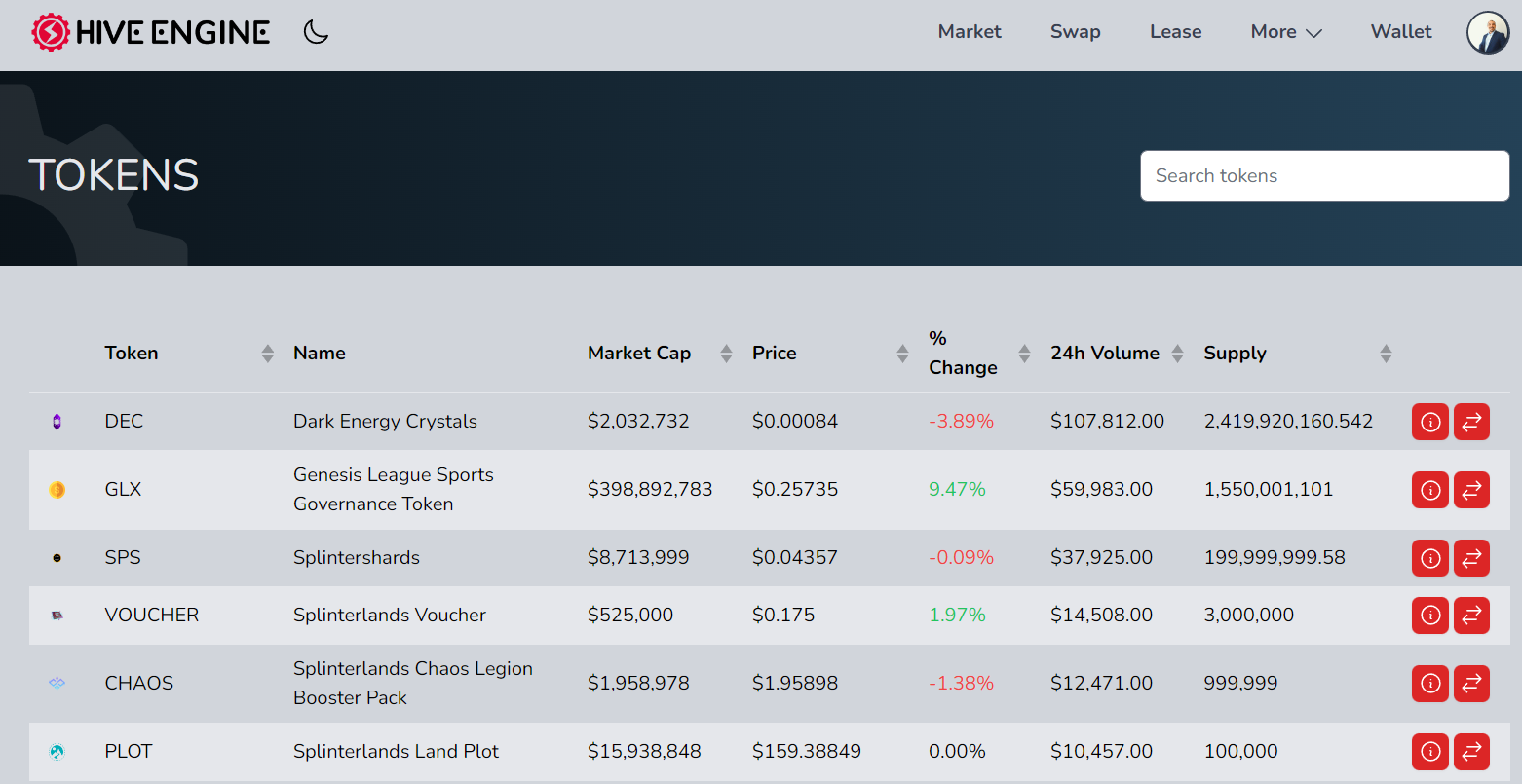Show info for VOUCHER token
This screenshot has height=784, width=1522.
[1430, 616]
